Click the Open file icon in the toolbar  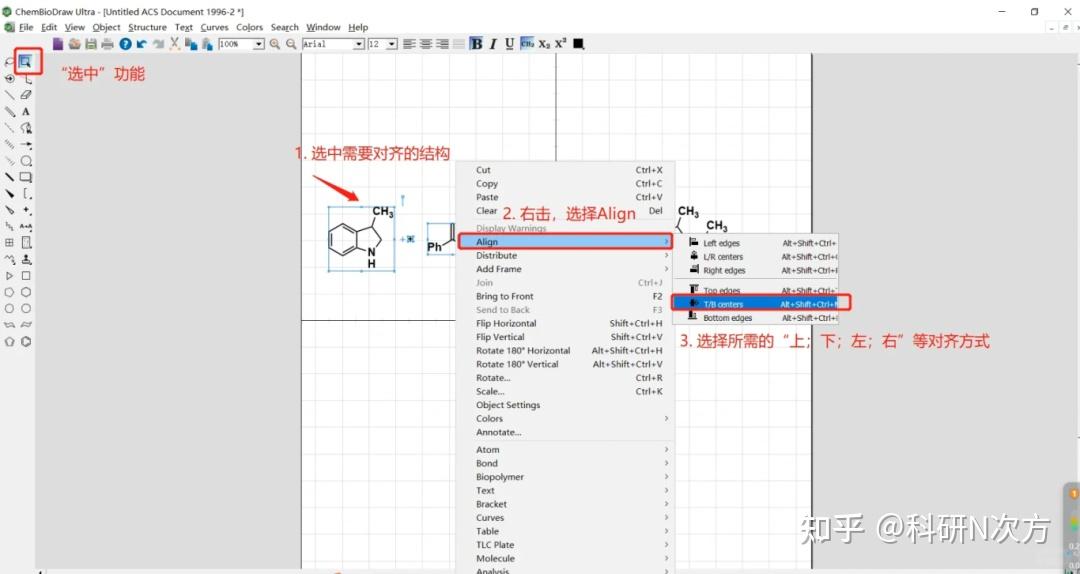[74, 44]
